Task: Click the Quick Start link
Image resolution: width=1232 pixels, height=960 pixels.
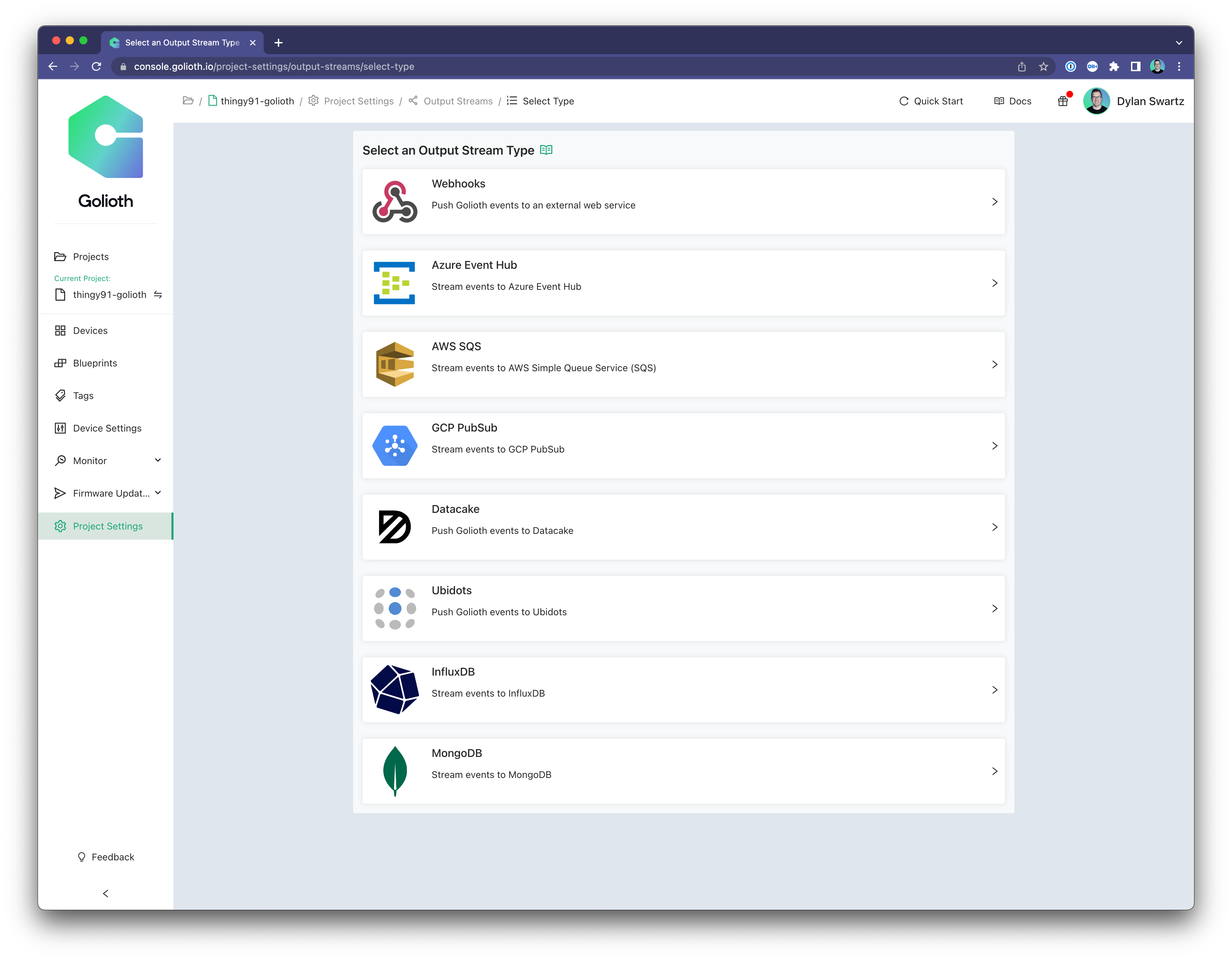Action: point(931,101)
